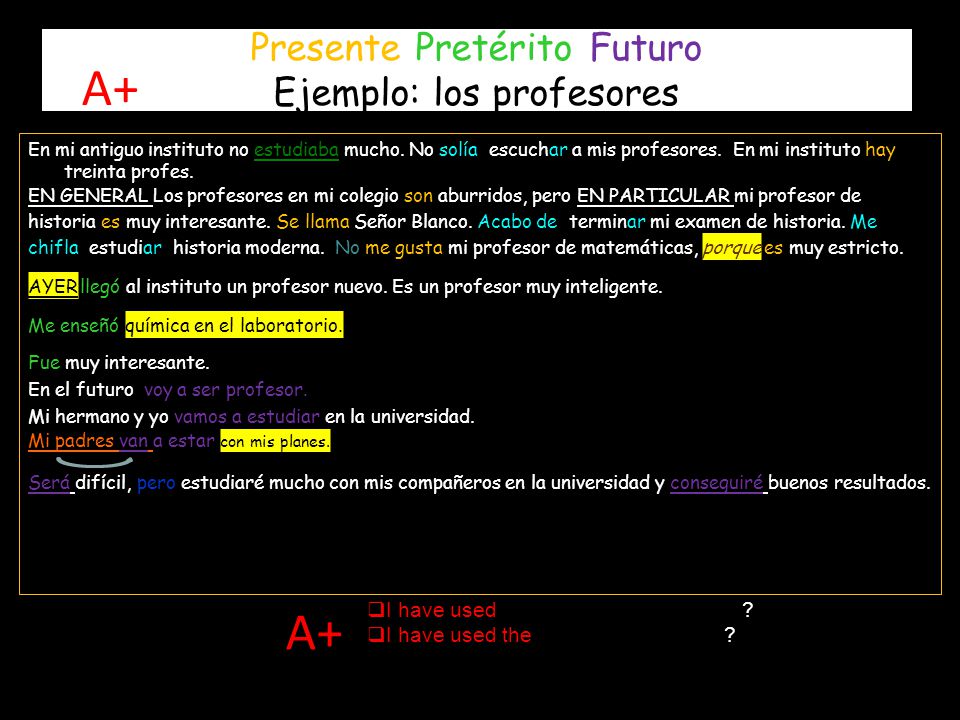The image size is (960, 720).
Task: Select the purple phrase 'vamos a estudiar'
Action: coord(247,417)
